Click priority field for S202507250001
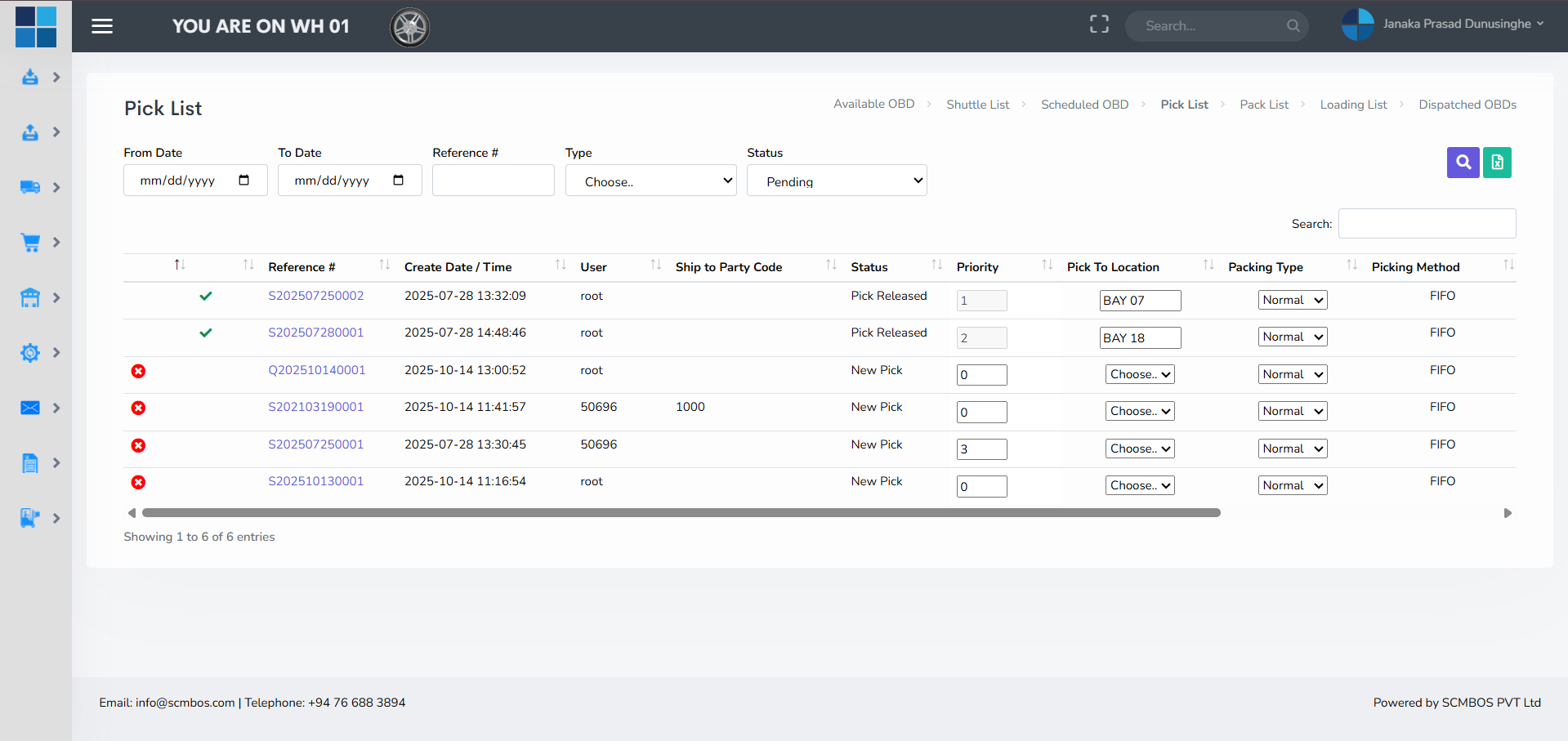The image size is (1568, 741). 981,449
